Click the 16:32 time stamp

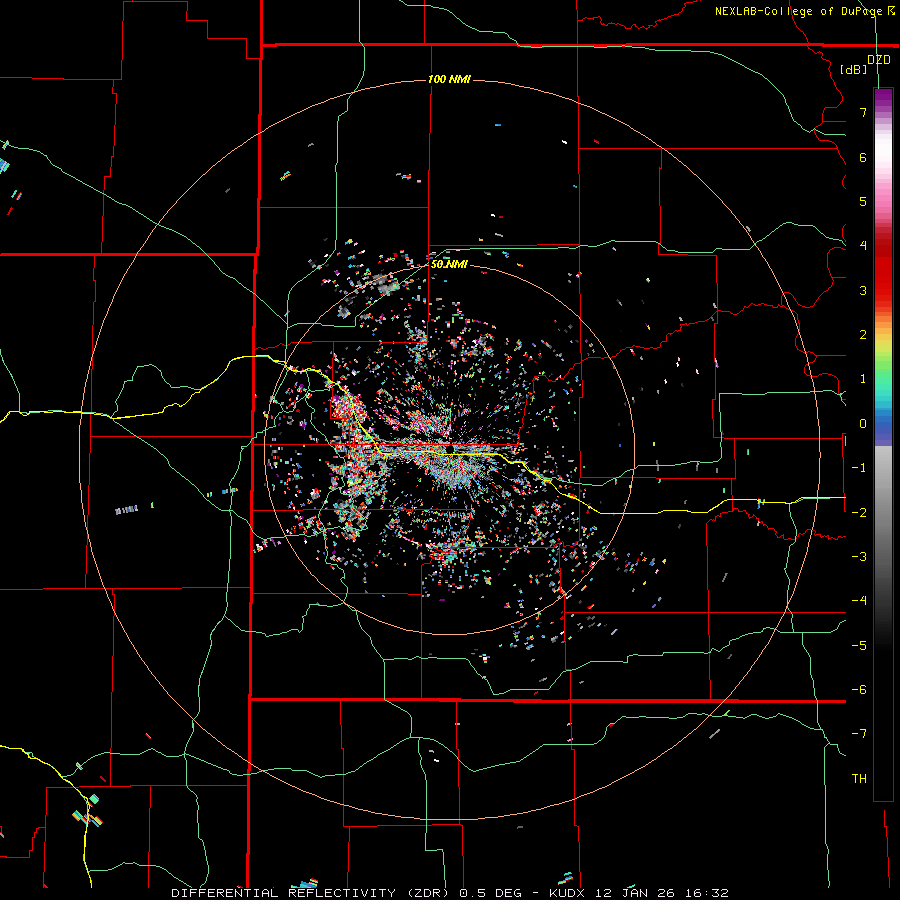click(709, 893)
